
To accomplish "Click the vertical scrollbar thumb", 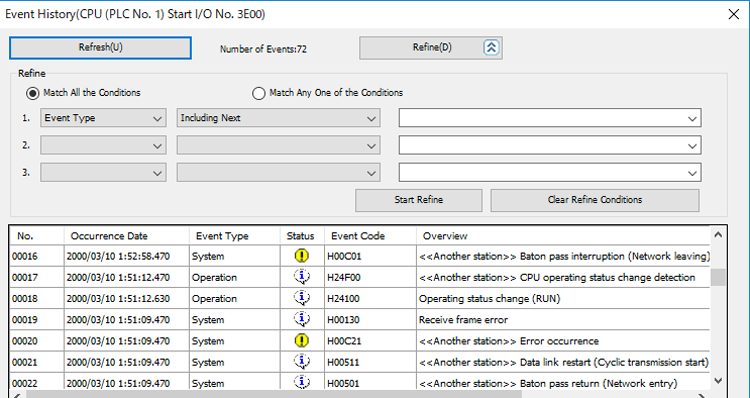I will pyautogui.click(x=717, y=277).
